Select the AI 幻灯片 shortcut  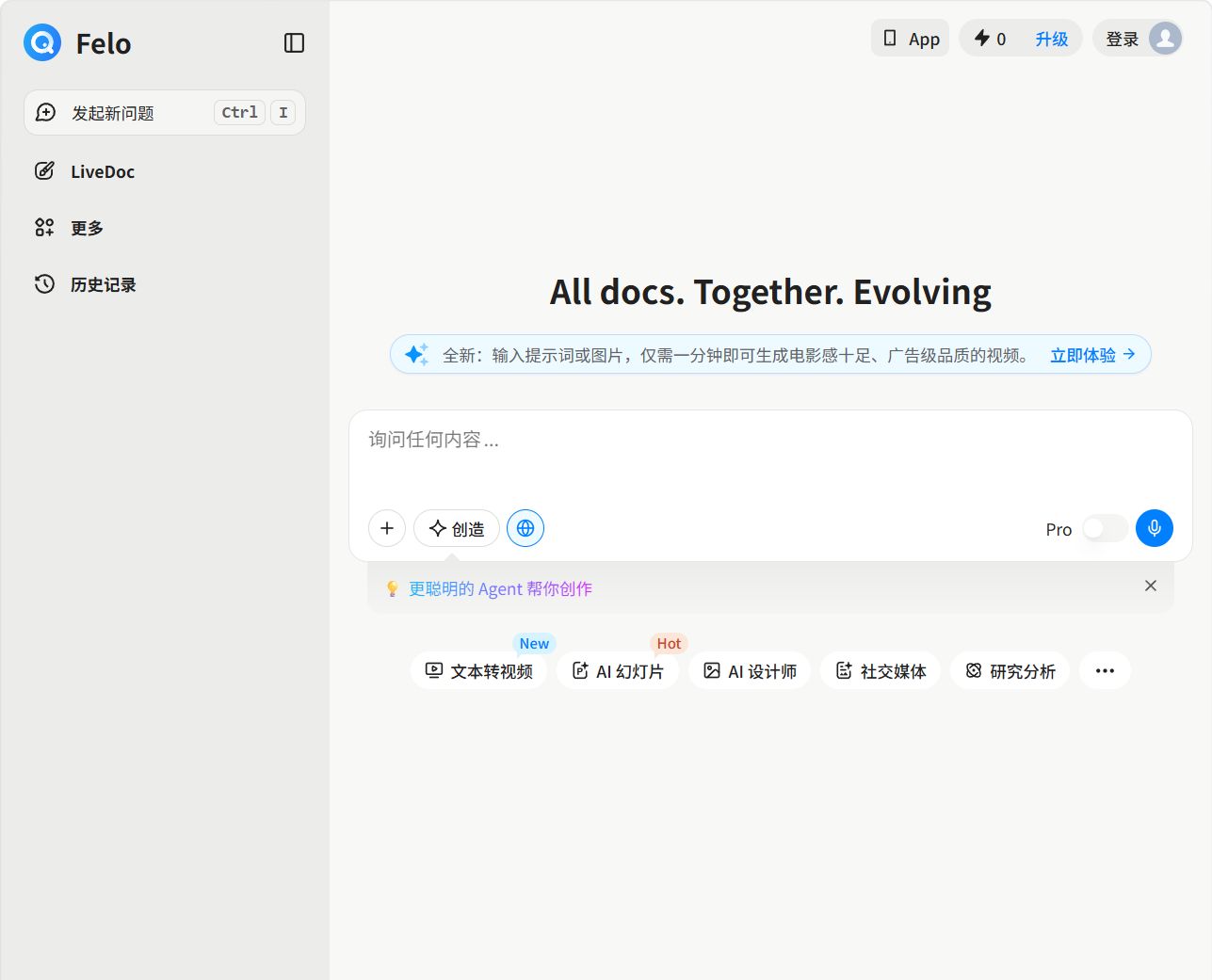[618, 670]
